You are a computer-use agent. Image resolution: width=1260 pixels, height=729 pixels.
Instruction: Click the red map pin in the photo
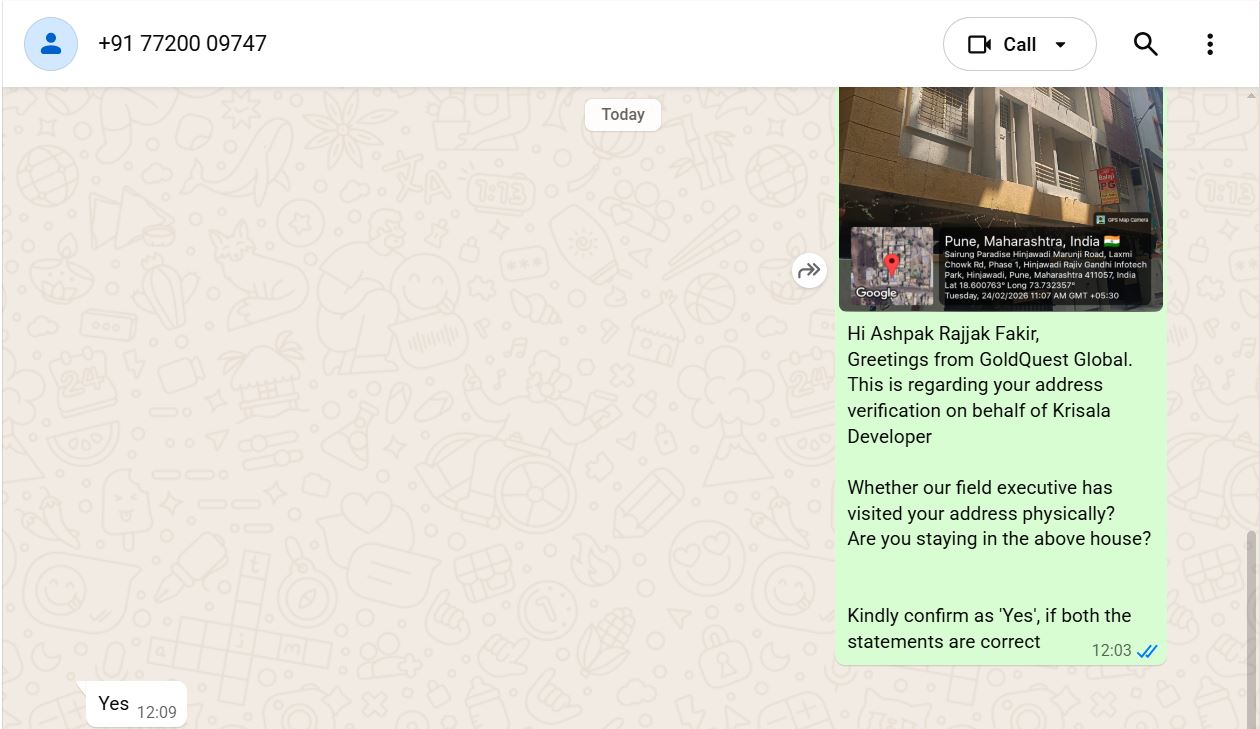(x=892, y=265)
